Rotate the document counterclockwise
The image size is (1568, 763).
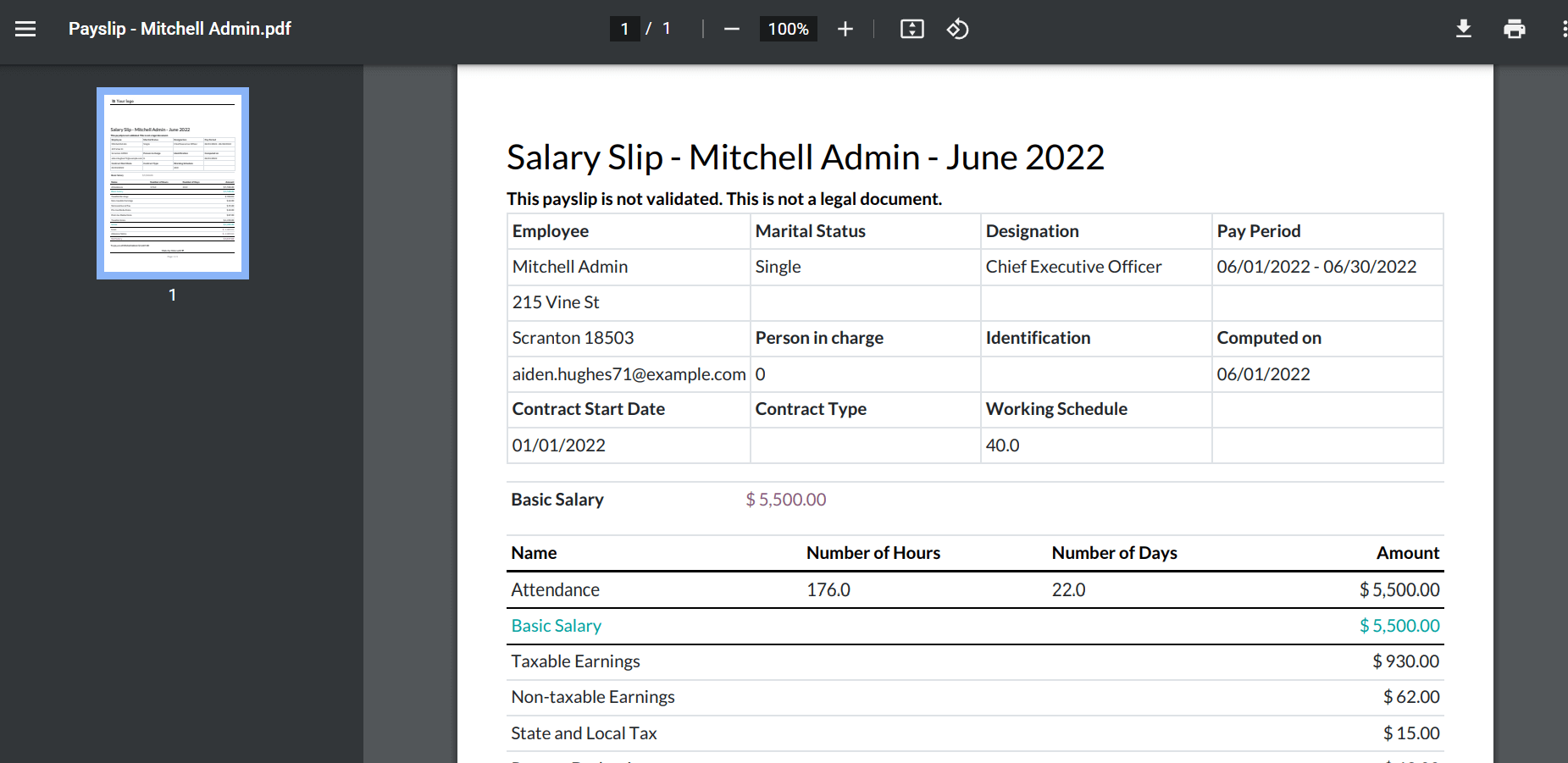pos(957,29)
